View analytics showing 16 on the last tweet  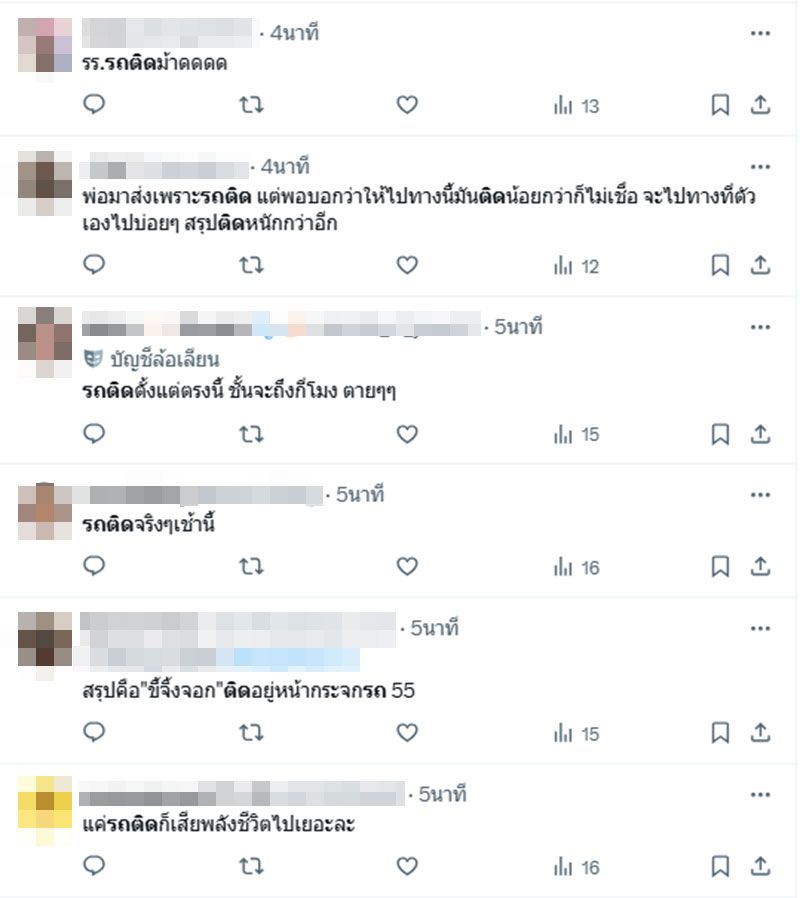pyautogui.click(x=576, y=867)
